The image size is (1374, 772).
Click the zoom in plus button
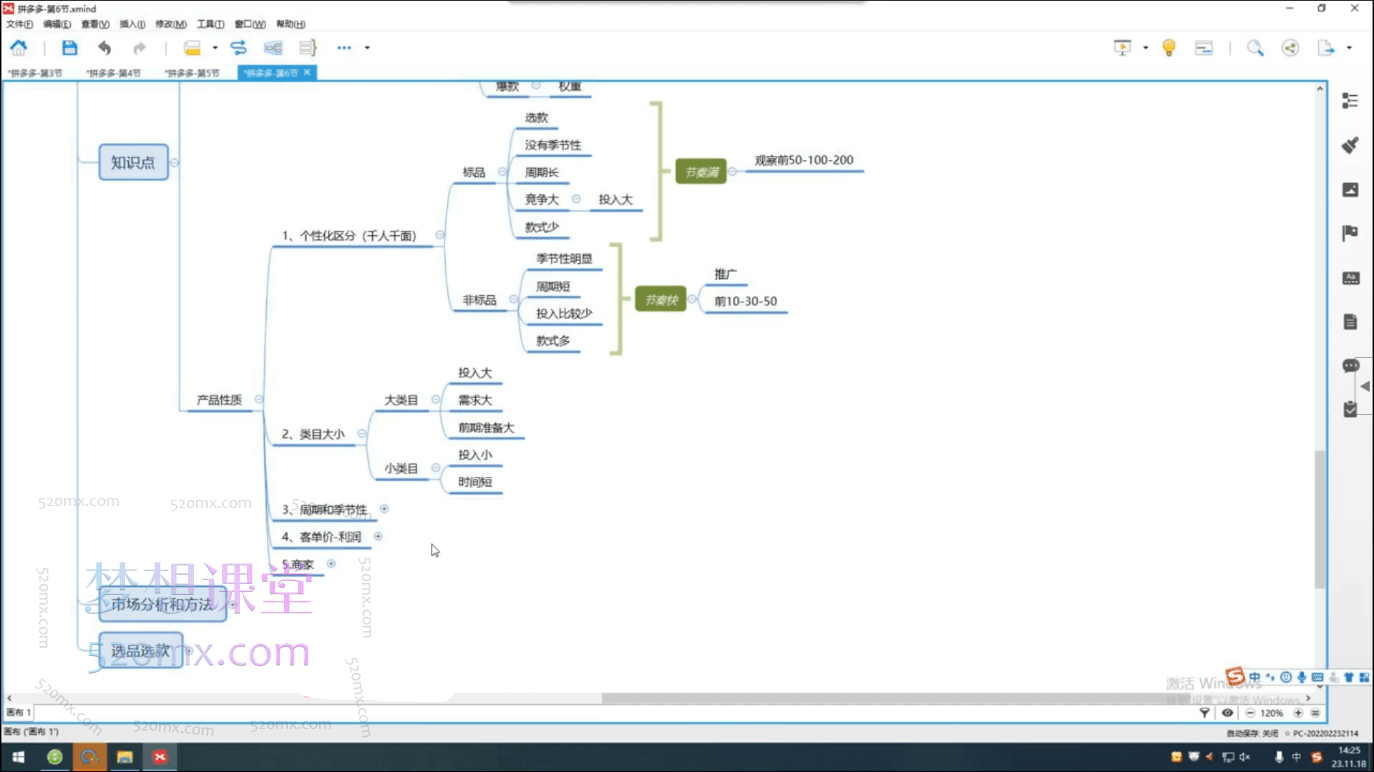(1298, 713)
